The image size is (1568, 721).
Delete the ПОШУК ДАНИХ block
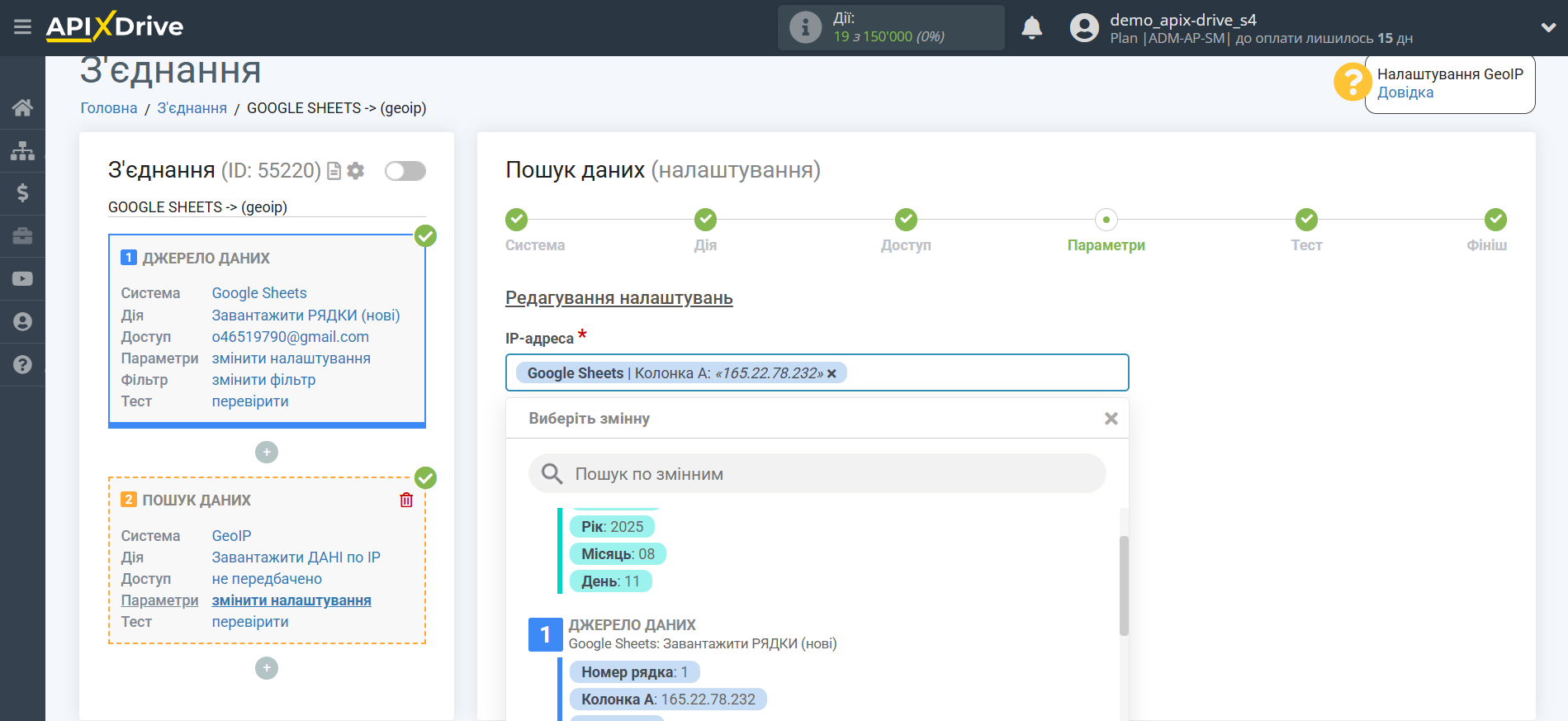(406, 500)
